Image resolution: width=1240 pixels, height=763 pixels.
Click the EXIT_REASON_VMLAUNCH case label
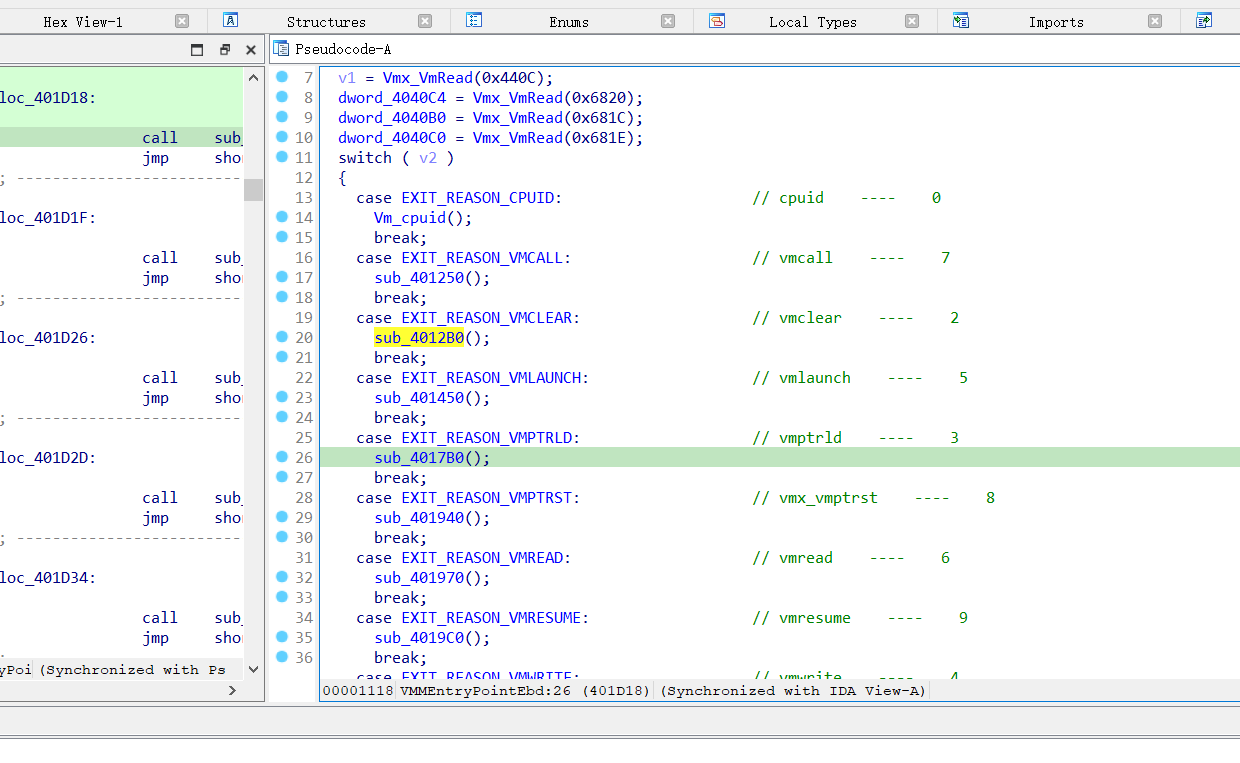(491, 378)
